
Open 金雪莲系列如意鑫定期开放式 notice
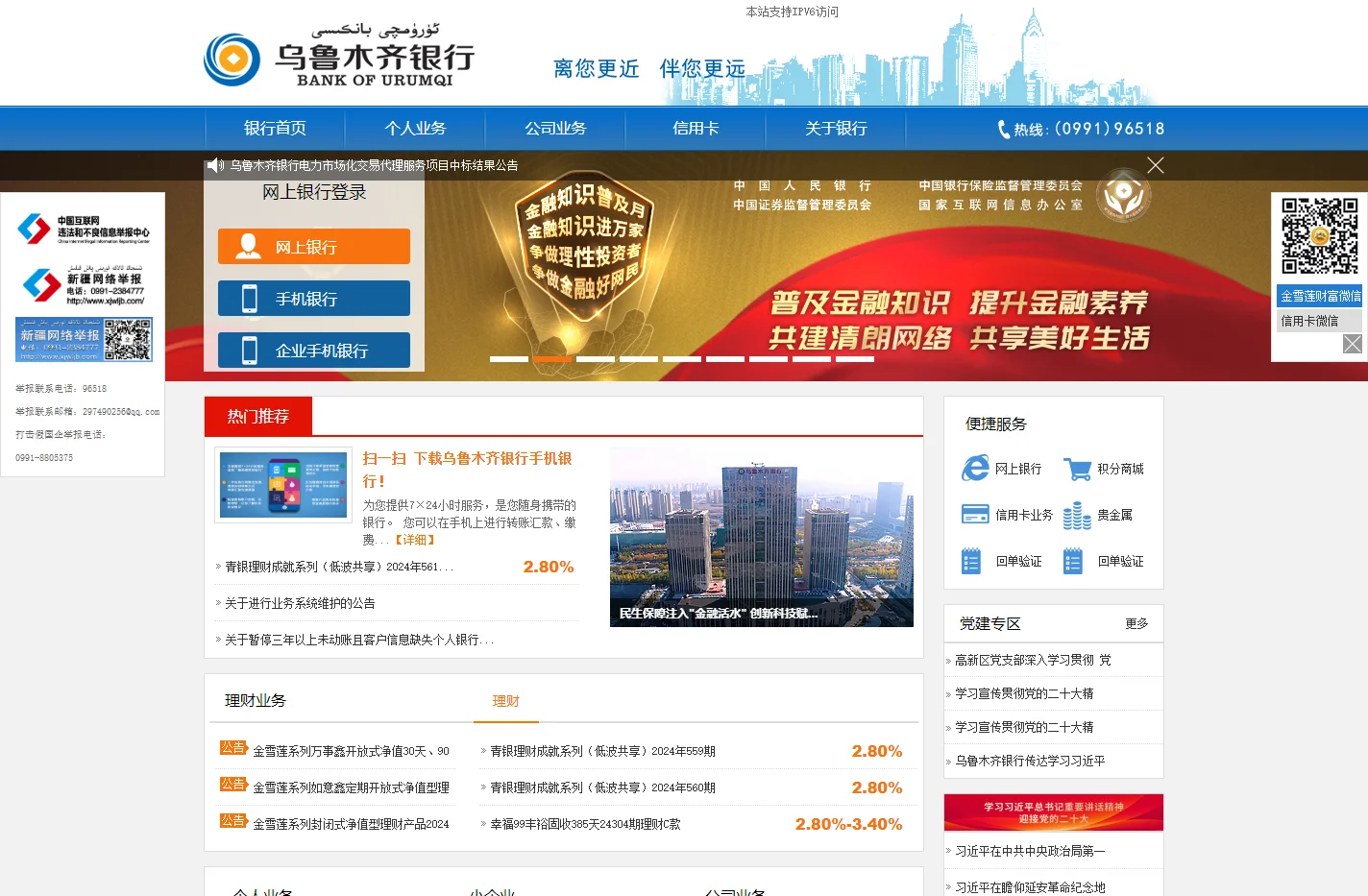pos(351,787)
